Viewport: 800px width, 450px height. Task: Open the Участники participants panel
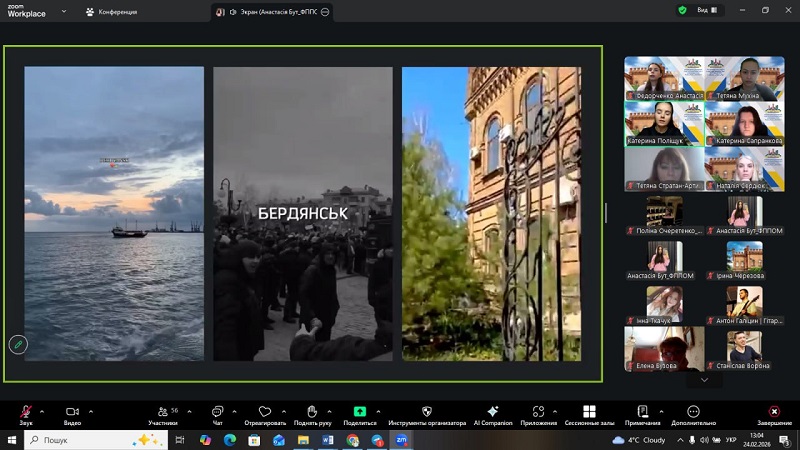(163, 412)
